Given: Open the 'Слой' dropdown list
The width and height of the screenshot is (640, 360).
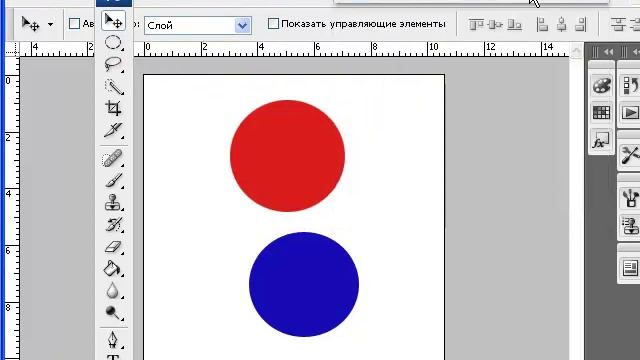Looking at the screenshot, I should coord(242,26).
